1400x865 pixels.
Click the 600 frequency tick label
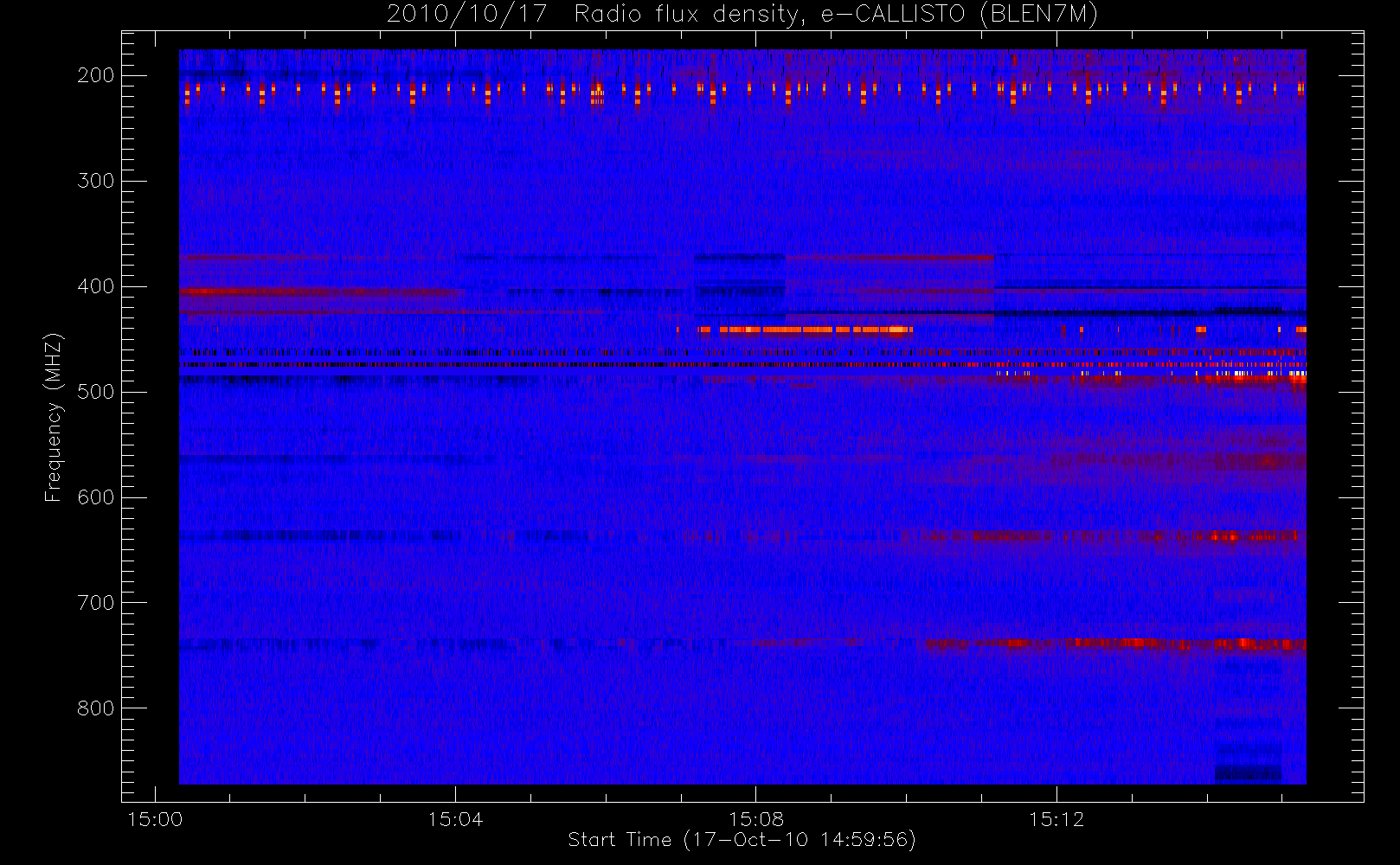(95, 497)
